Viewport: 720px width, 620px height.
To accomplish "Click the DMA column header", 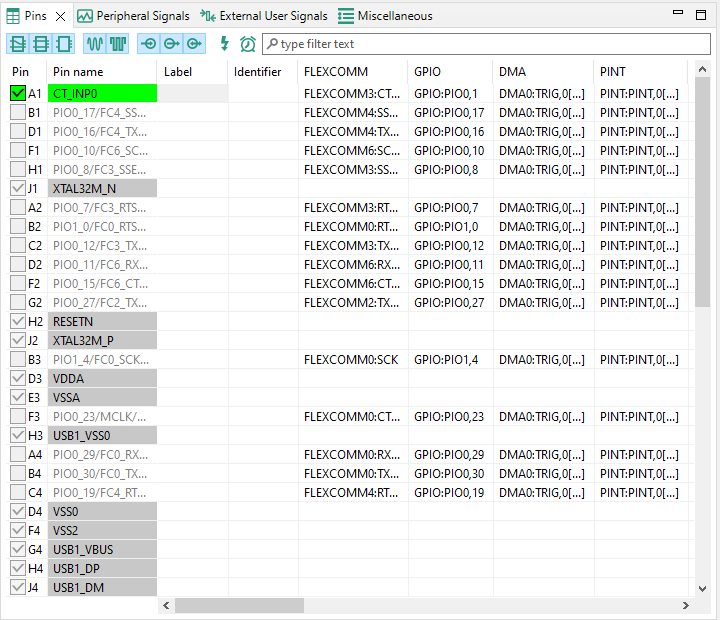I will pos(544,72).
